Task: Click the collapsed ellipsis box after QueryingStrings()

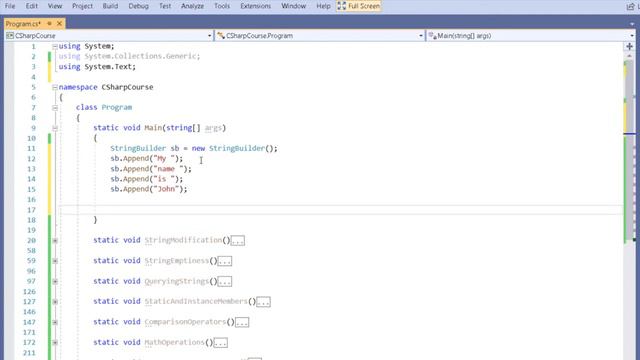Action: tap(224, 282)
